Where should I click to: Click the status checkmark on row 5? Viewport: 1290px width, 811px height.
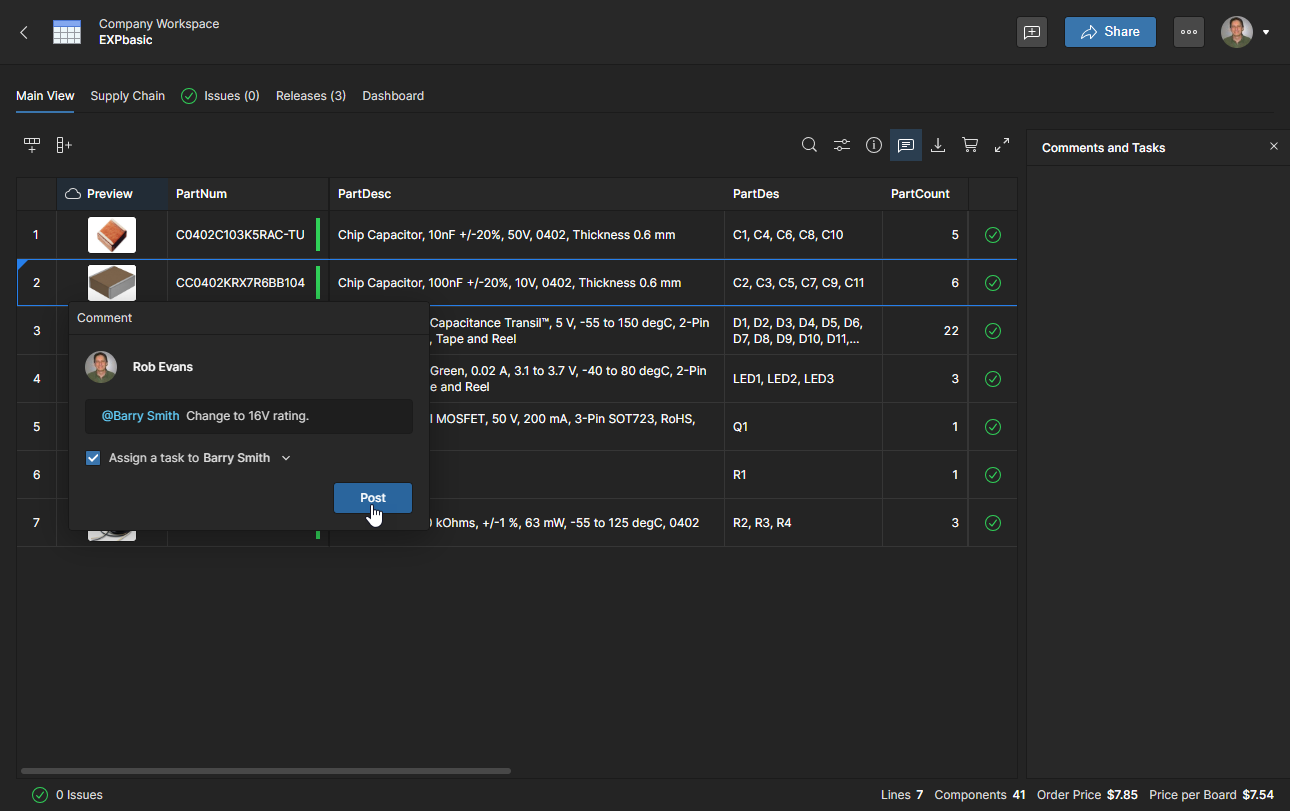993,427
